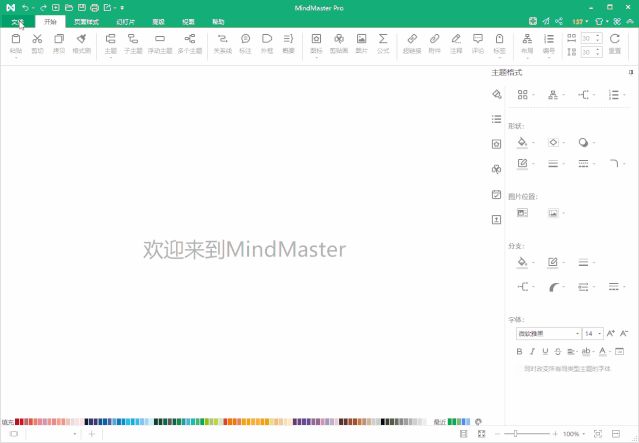This screenshot has width=639, height=443.
Task: Add an attachment with the paperclip icon
Action: [434, 44]
